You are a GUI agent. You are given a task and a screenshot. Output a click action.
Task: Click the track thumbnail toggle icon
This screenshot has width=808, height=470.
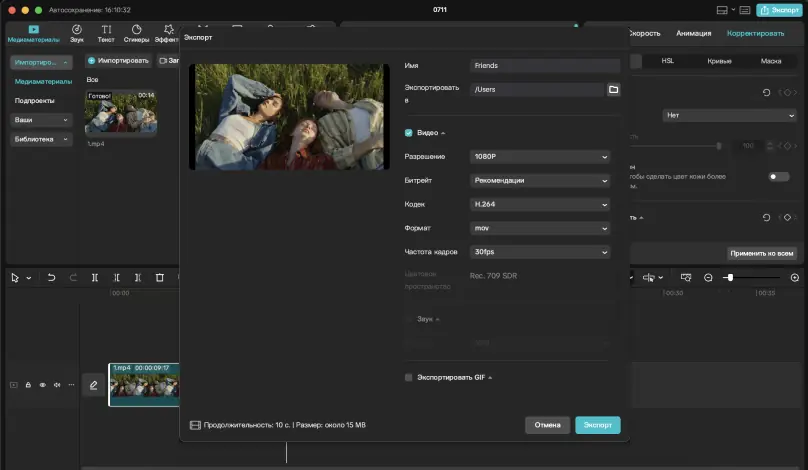(14, 385)
